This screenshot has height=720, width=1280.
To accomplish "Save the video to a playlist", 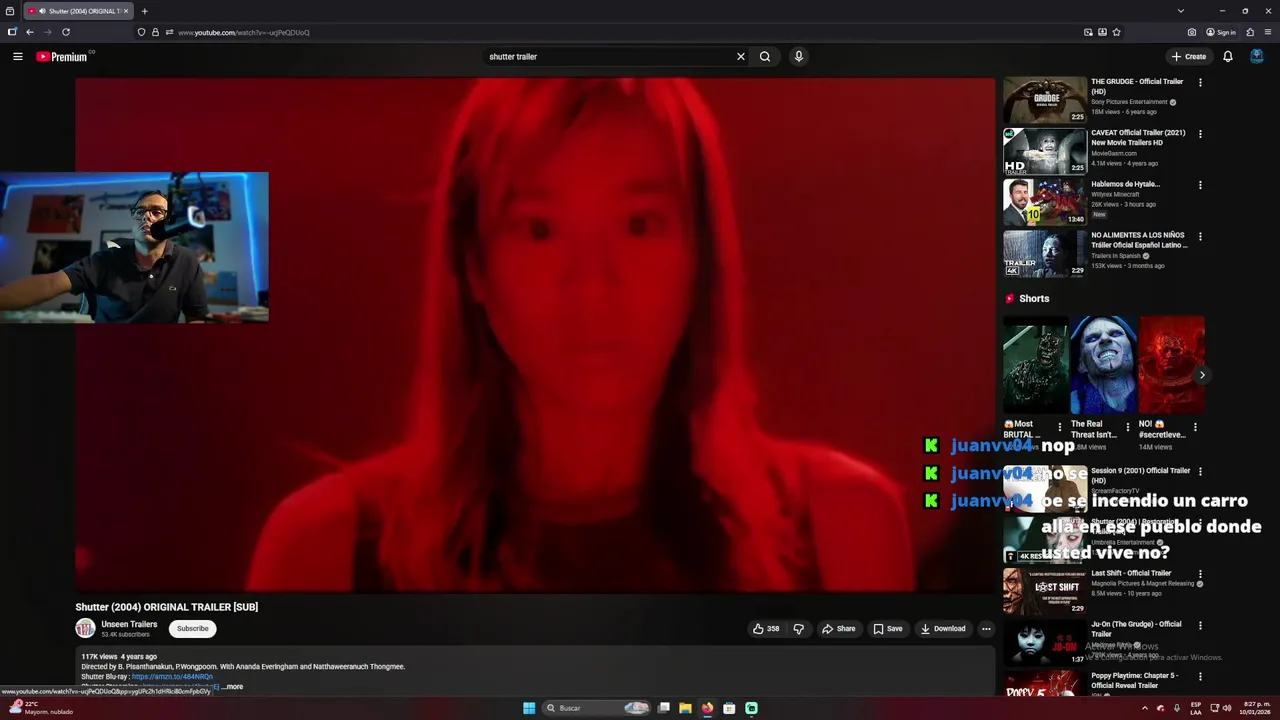I will click(888, 629).
